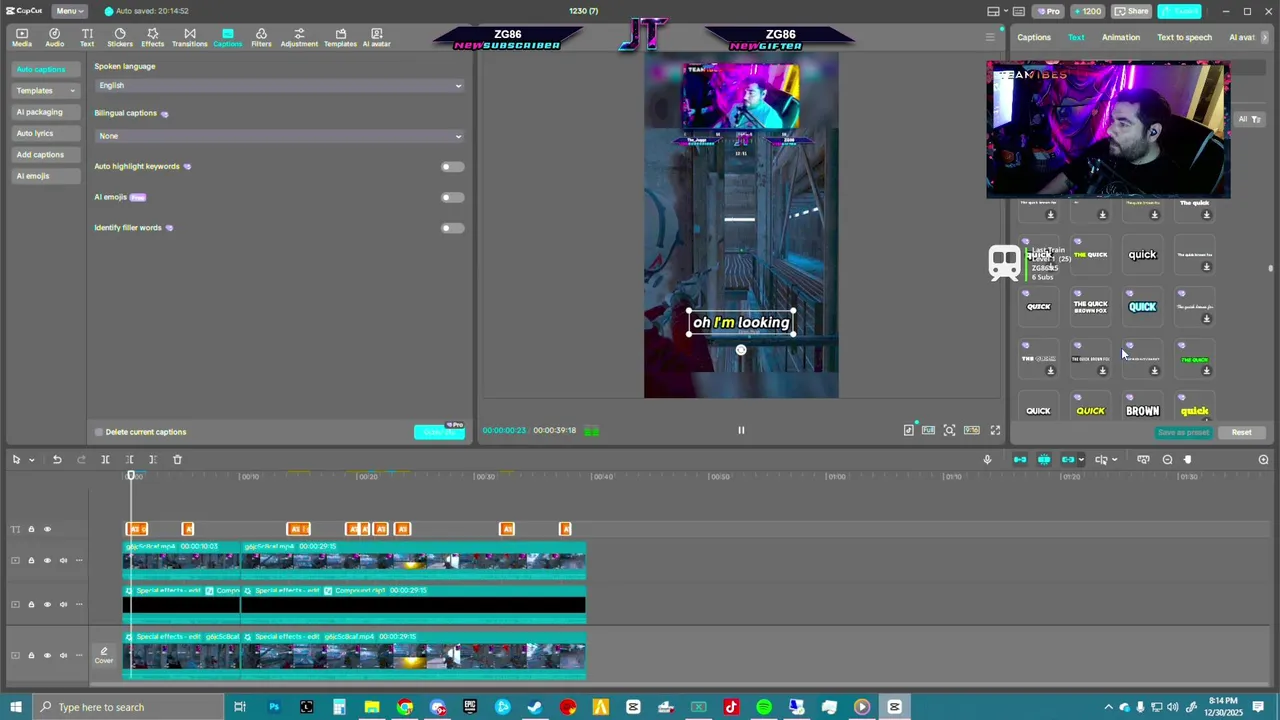1280x720 pixels.
Task: Click the Share button
Action: 1132,11
